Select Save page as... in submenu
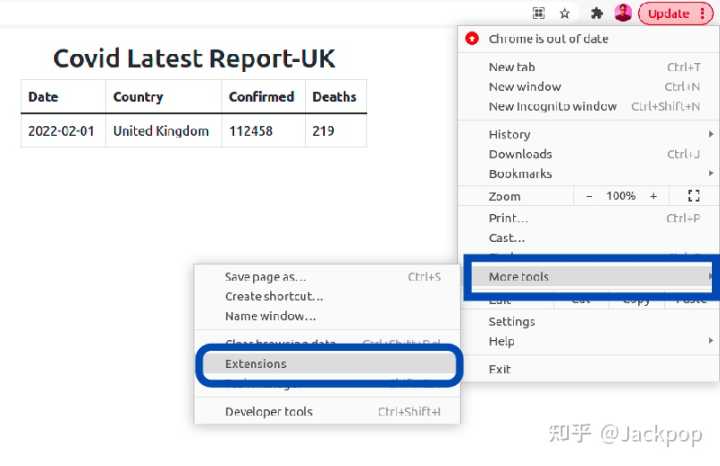The image size is (720, 466). (327, 277)
